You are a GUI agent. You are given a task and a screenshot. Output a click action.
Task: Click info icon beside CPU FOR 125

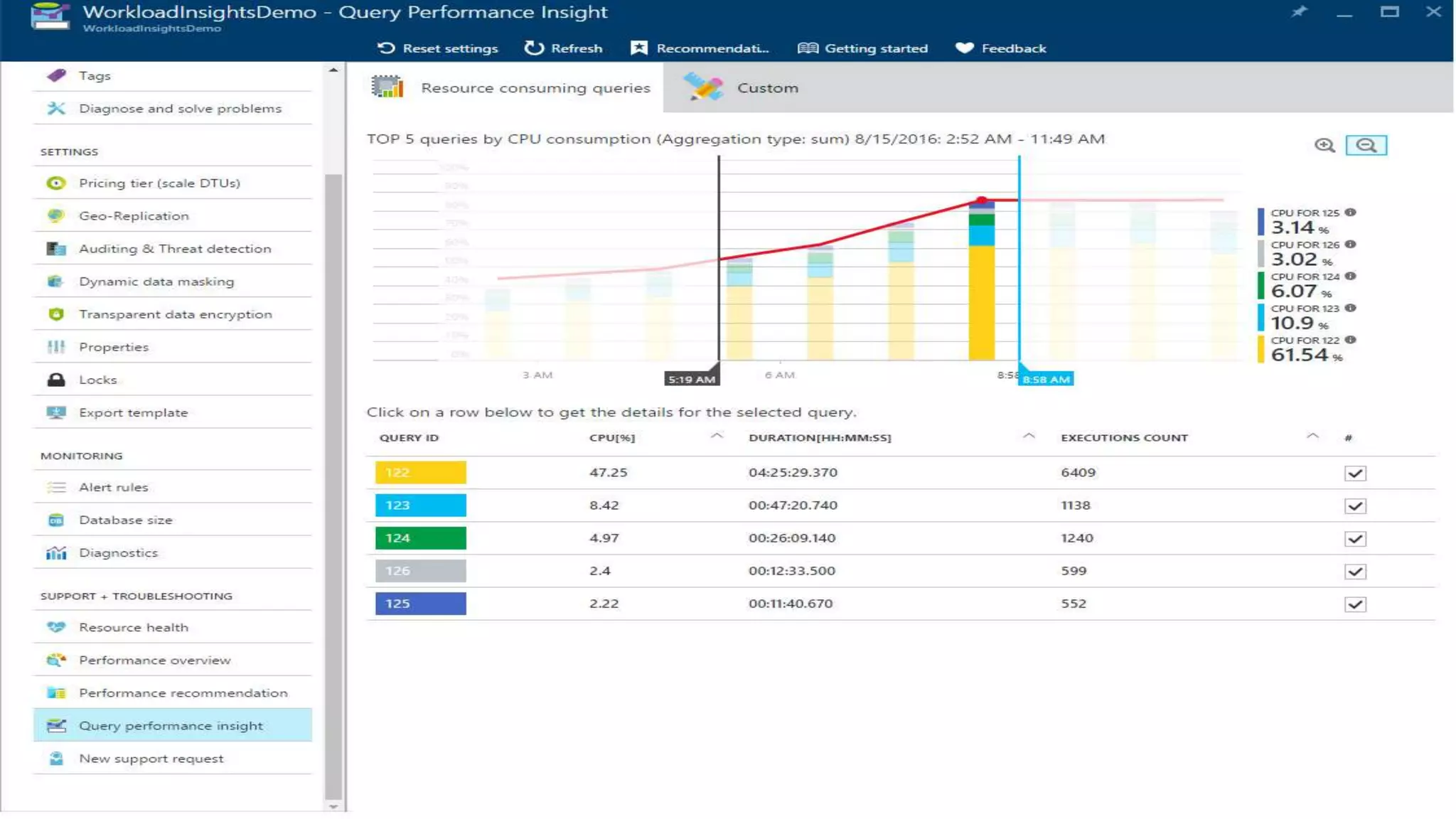[1350, 212]
